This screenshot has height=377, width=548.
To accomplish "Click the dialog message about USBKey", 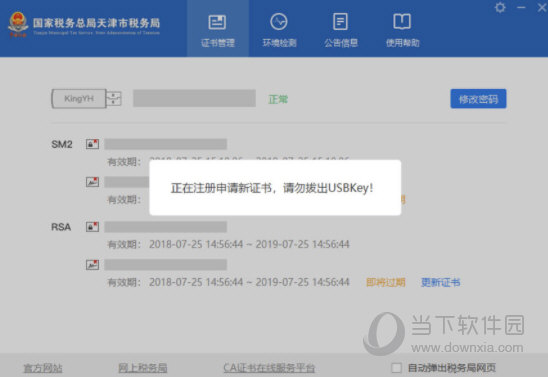I will 272,188.
